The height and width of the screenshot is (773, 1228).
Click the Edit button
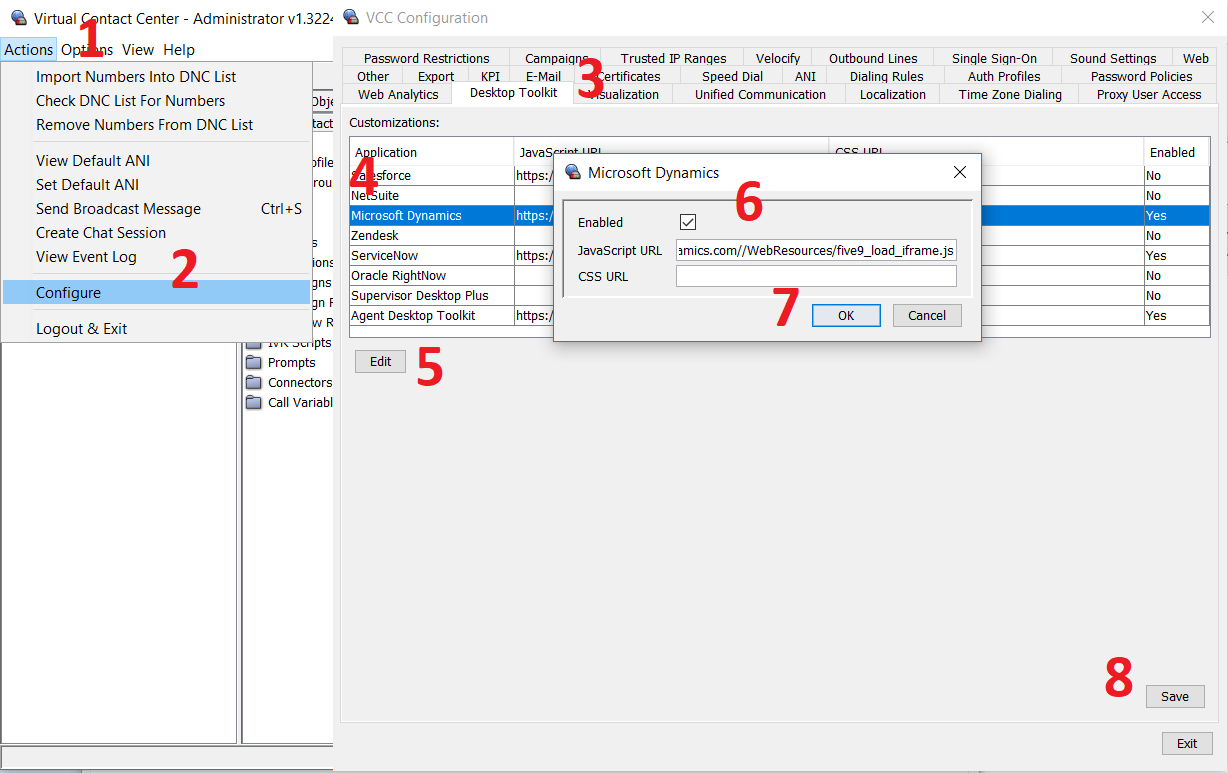[380, 362]
